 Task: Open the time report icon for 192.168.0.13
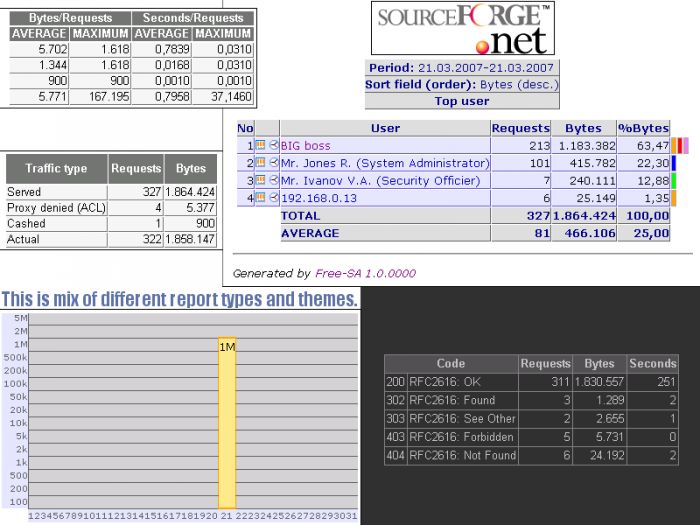(274, 197)
